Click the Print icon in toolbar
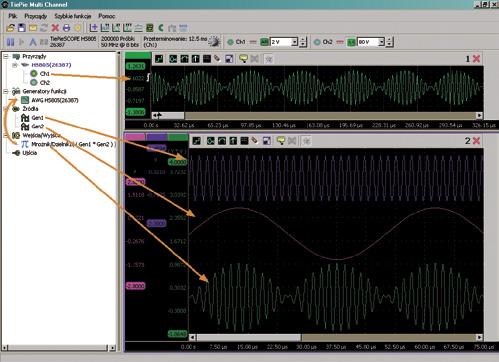The width and height of the screenshot is (499, 362). (x=66, y=28)
